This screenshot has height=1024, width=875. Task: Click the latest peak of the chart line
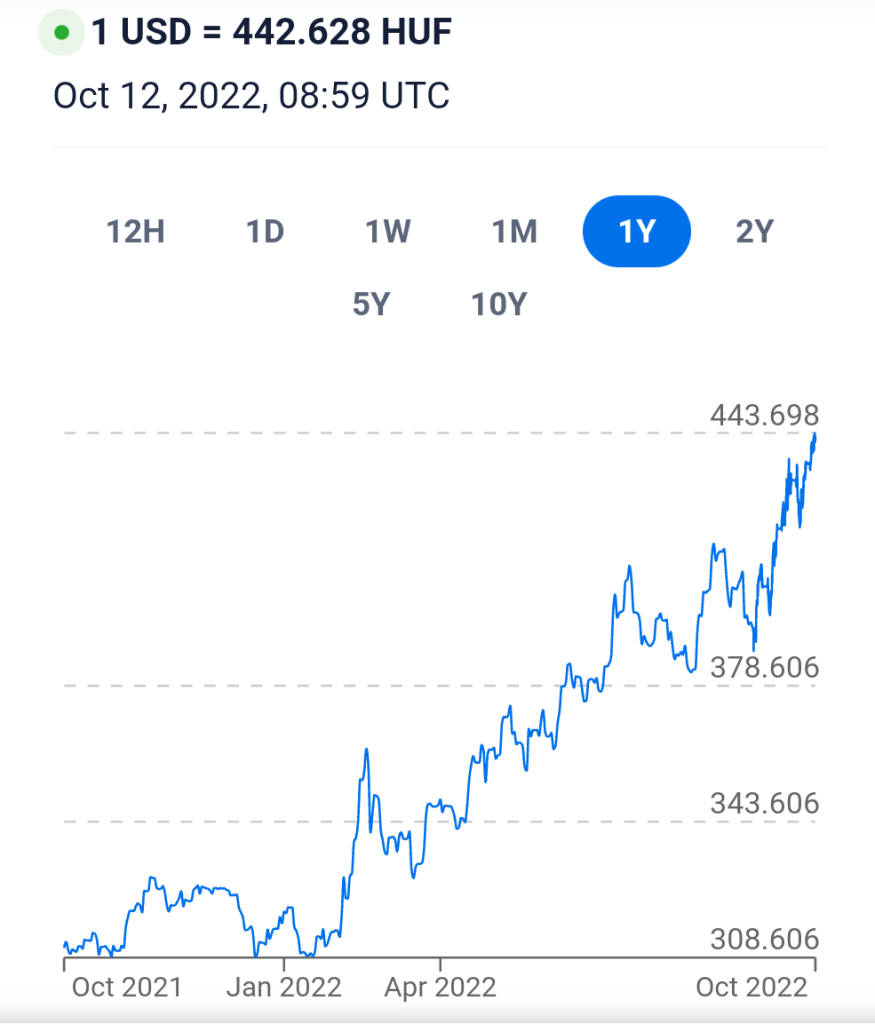pos(815,436)
